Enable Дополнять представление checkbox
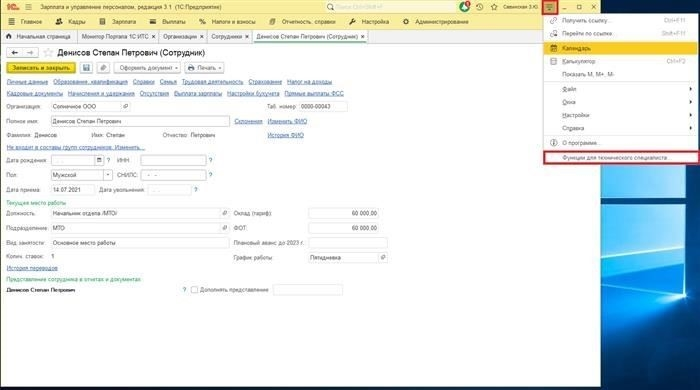The image size is (700, 390). [194, 290]
